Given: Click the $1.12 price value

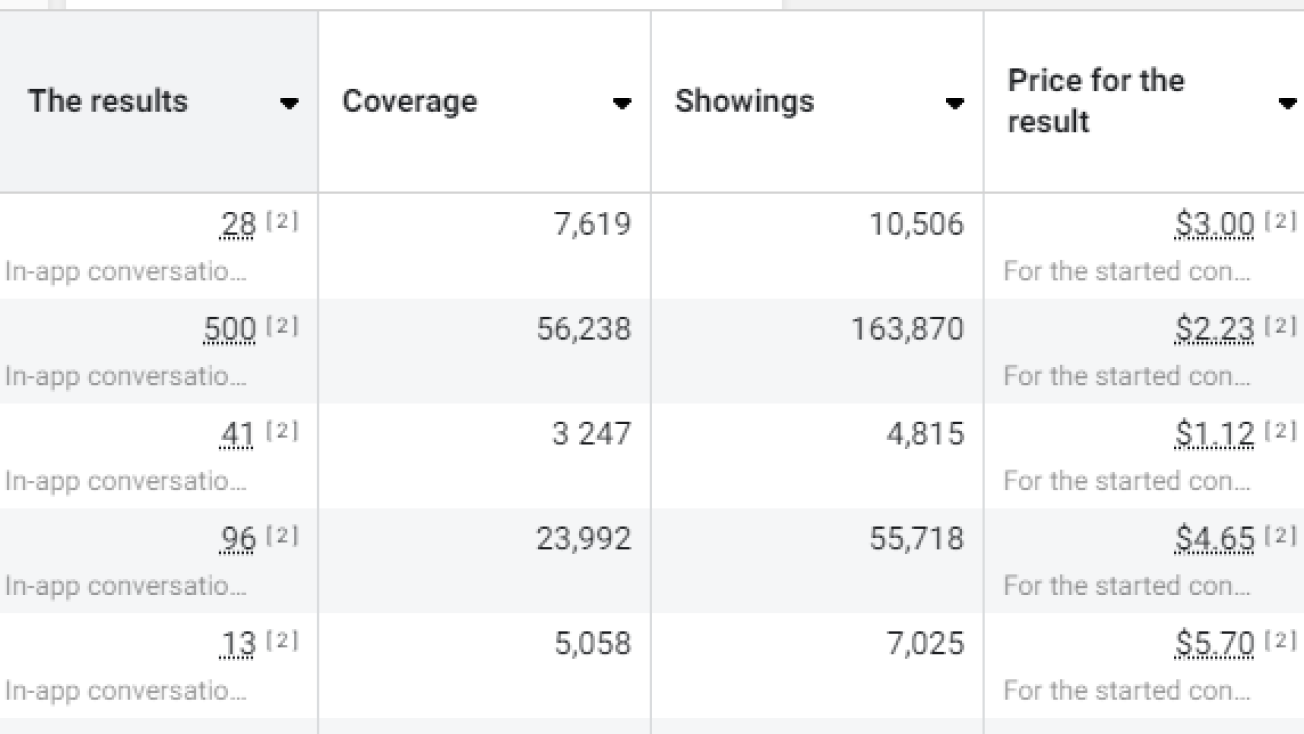Looking at the screenshot, I should [1214, 434].
